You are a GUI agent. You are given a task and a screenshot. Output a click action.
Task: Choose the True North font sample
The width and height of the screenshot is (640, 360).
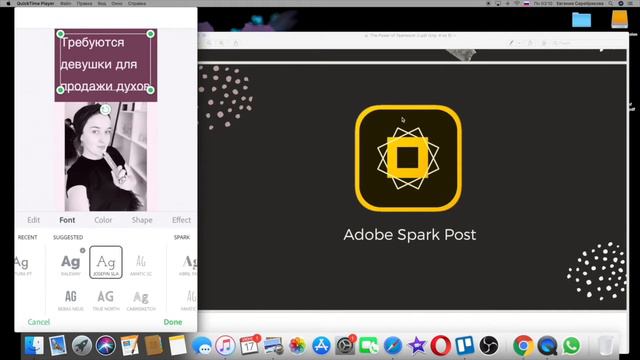tap(106, 299)
